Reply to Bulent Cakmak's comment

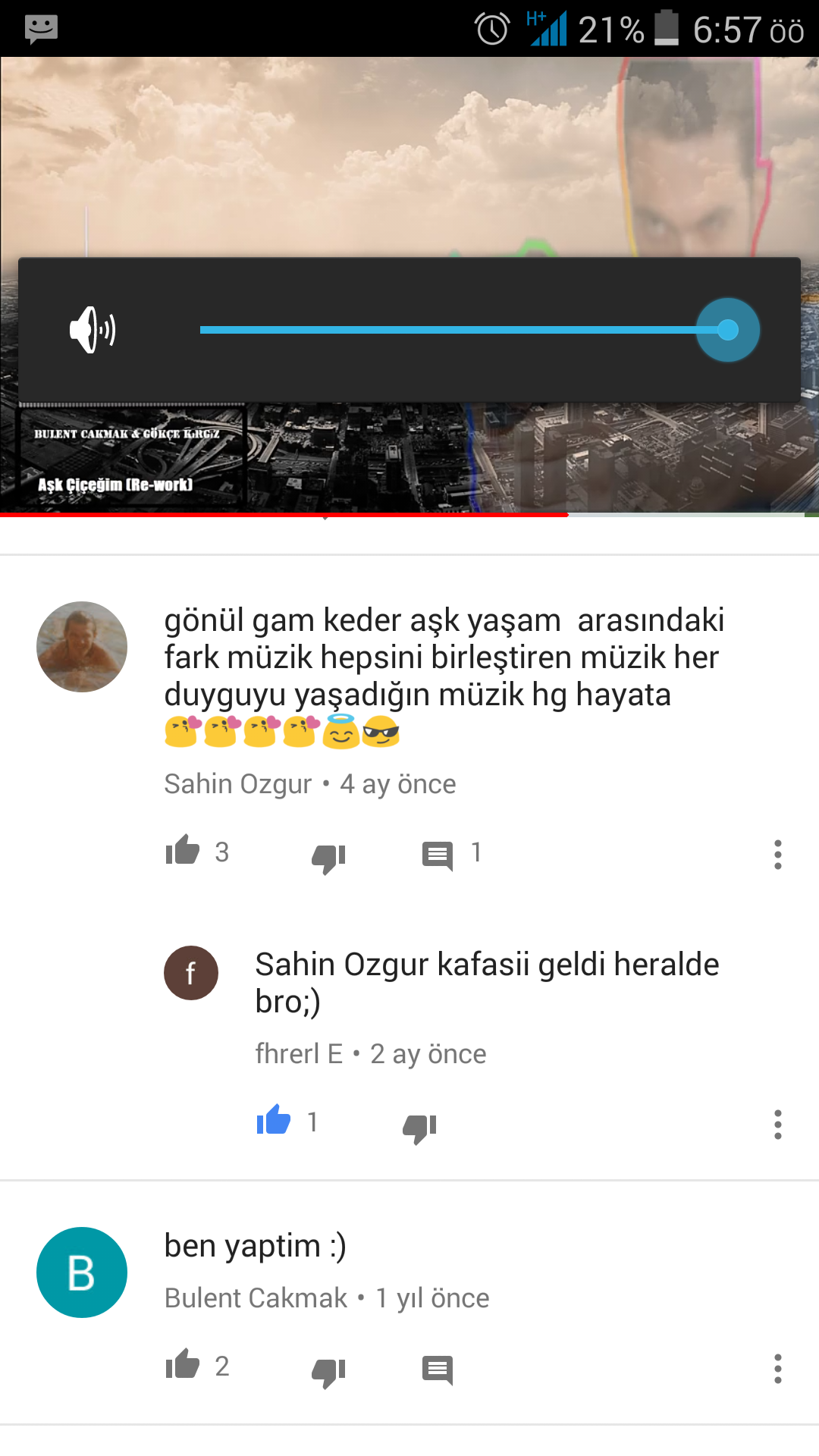(x=438, y=1370)
